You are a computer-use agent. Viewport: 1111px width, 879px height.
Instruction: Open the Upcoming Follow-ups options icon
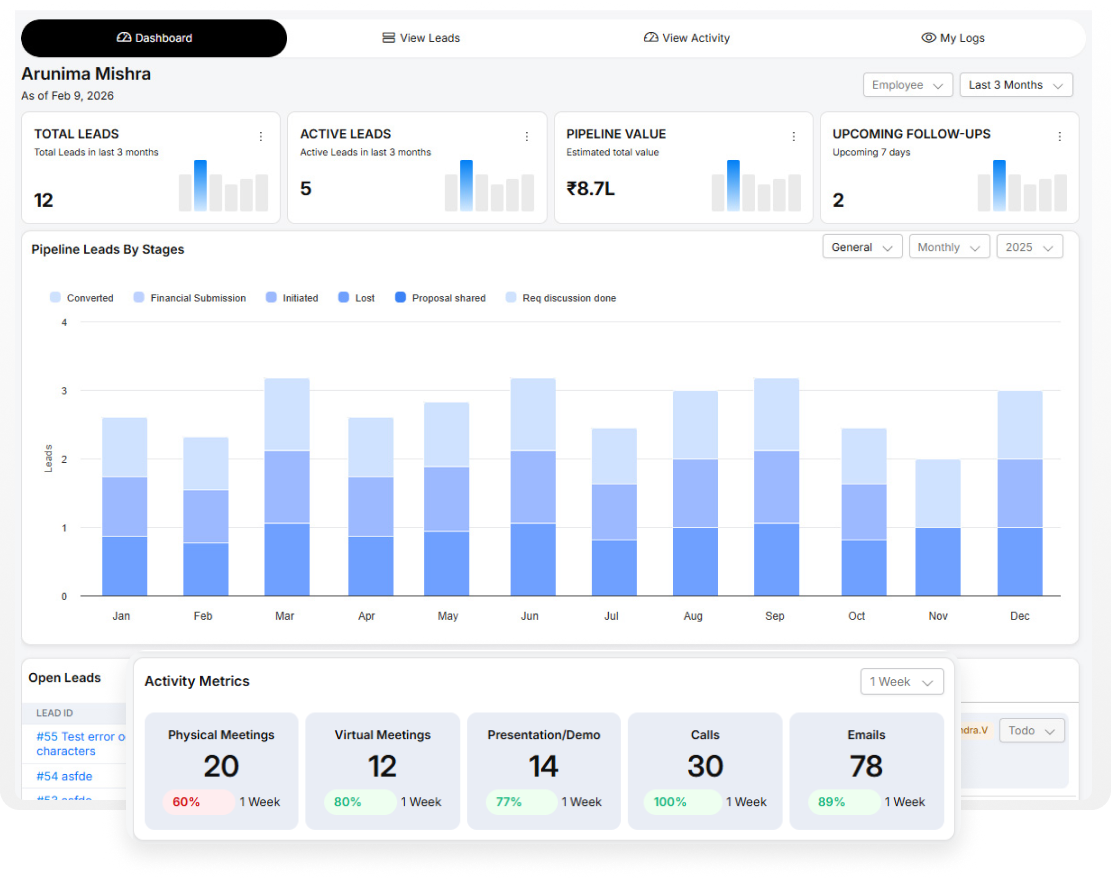(x=1060, y=136)
